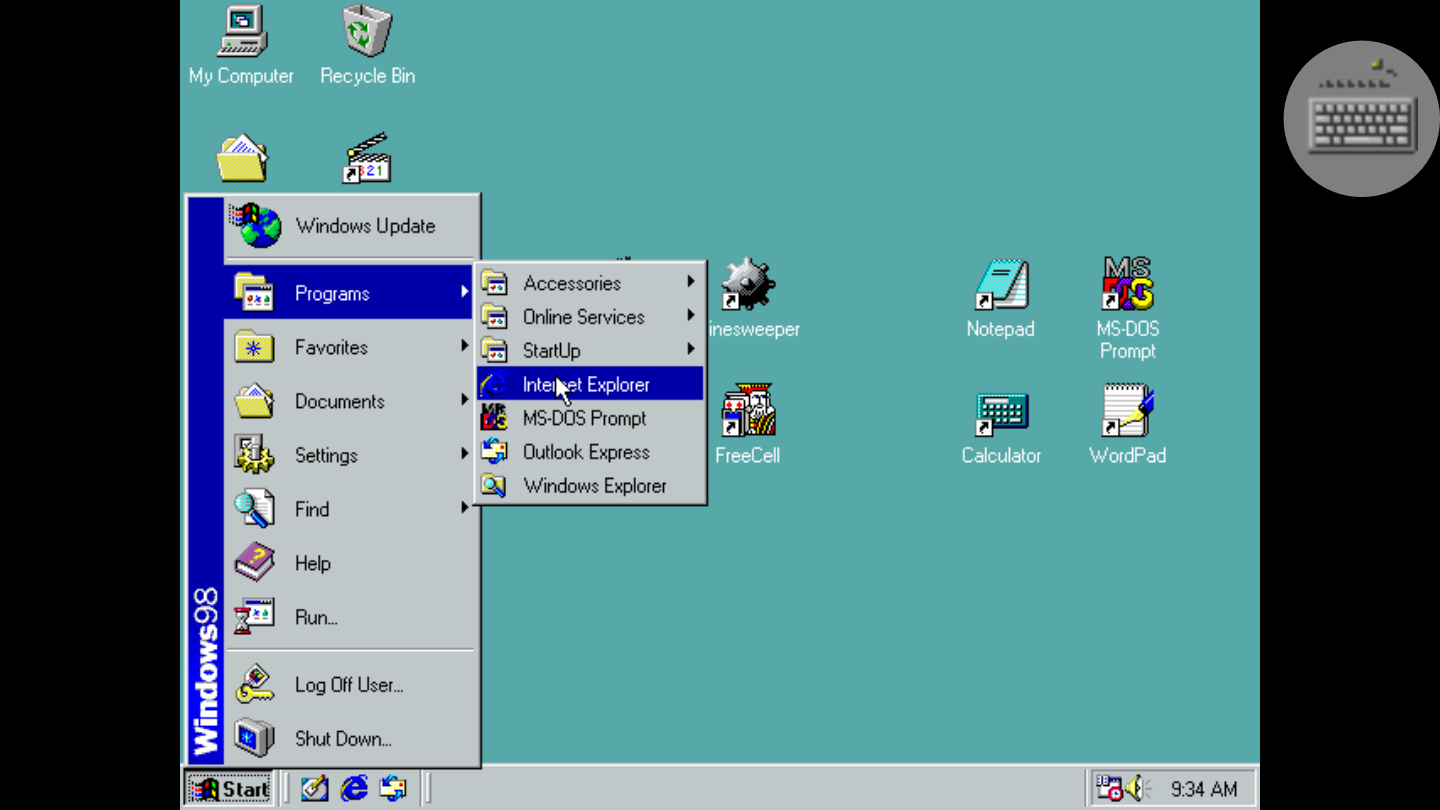Click the clapperboard media player desktop shortcut
Screen dimensions: 1440x810
[367, 159]
